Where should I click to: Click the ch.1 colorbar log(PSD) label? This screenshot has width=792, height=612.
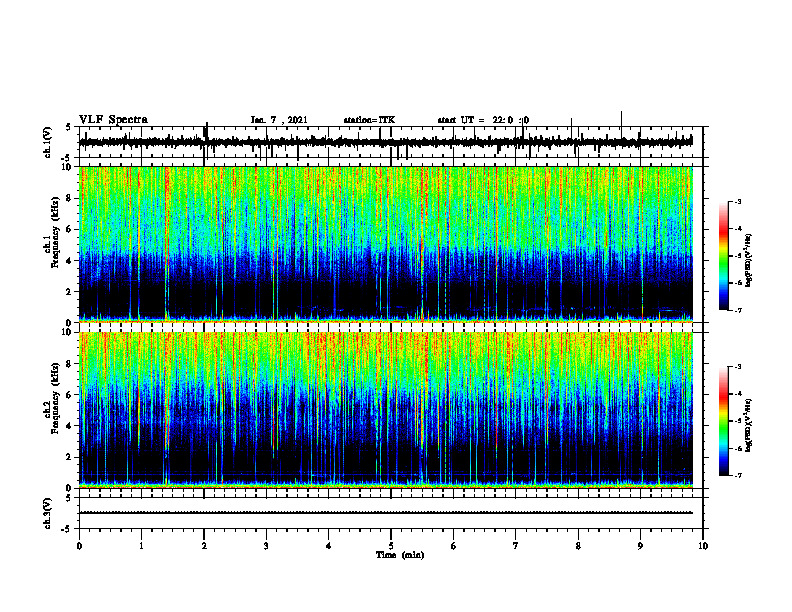pos(749,261)
